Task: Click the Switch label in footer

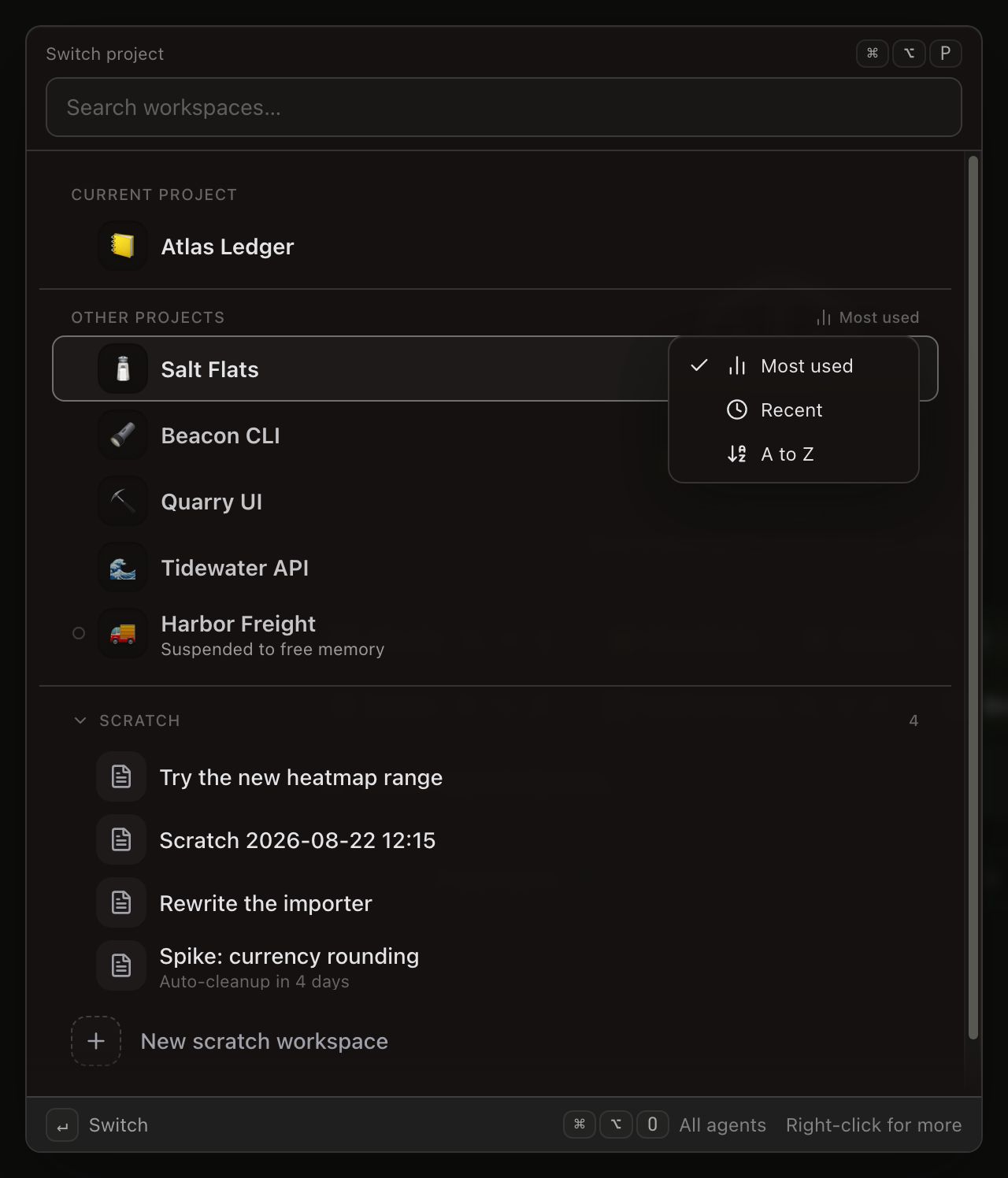Action: [118, 1125]
